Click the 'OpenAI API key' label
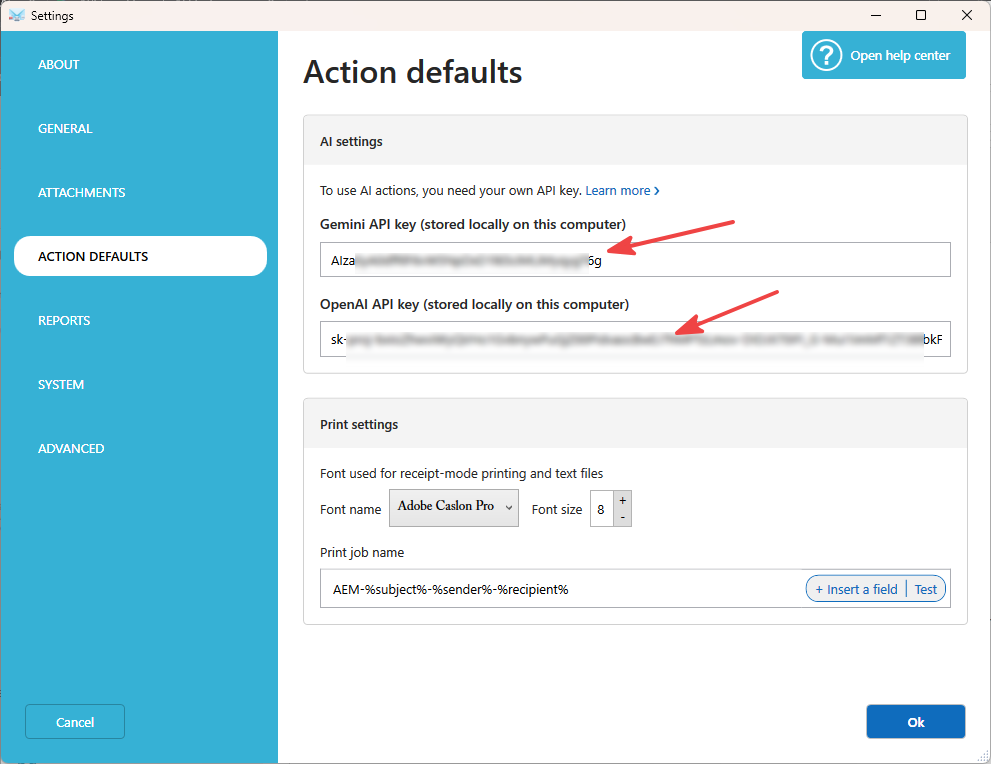 coord(475,304)
